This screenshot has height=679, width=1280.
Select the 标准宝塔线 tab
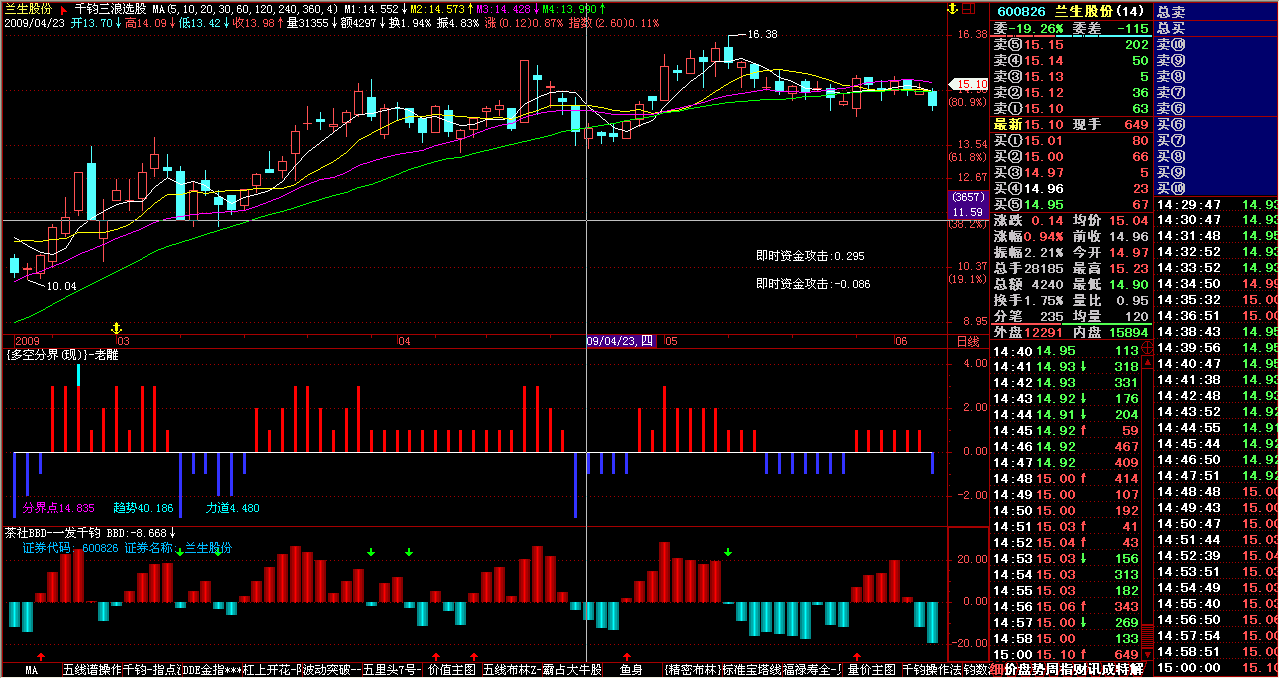coord(752,669)
